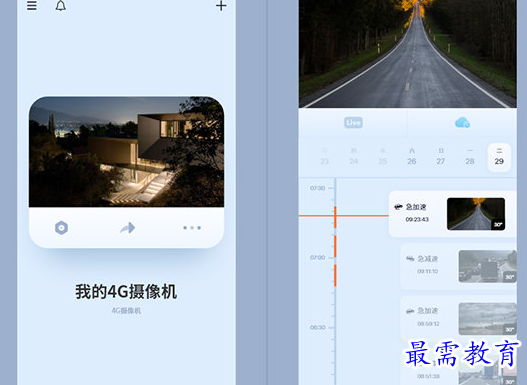The image size is (527, 385).
Task: Open camera settings hexagon icon
Action: click(x=62, y=228)
